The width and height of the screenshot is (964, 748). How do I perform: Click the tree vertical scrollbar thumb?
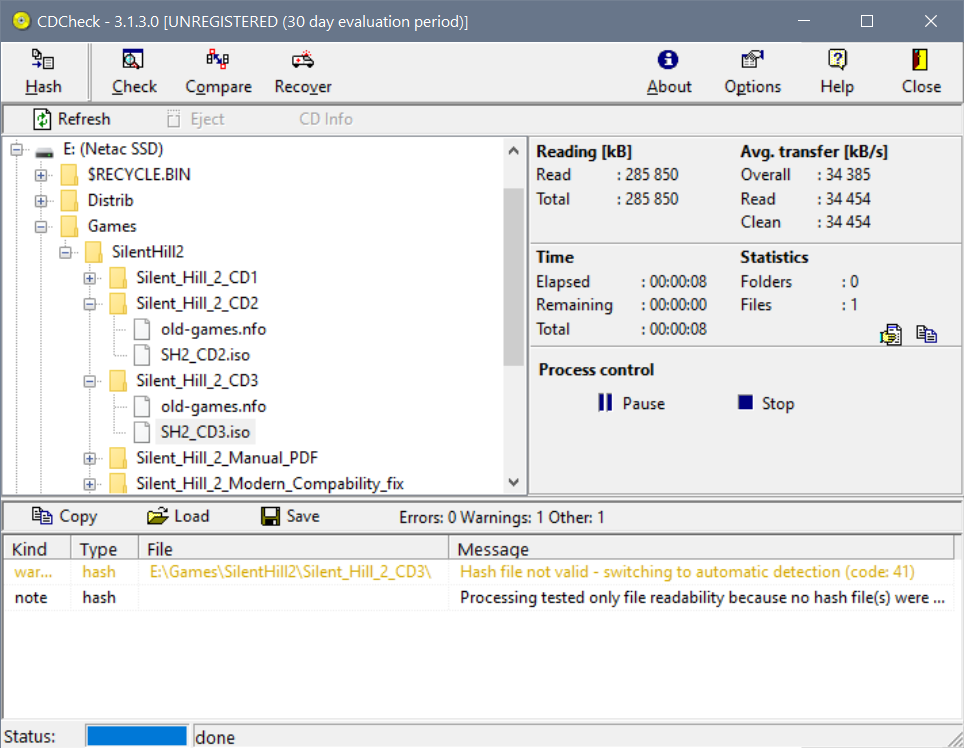click(x=514, y=277)
